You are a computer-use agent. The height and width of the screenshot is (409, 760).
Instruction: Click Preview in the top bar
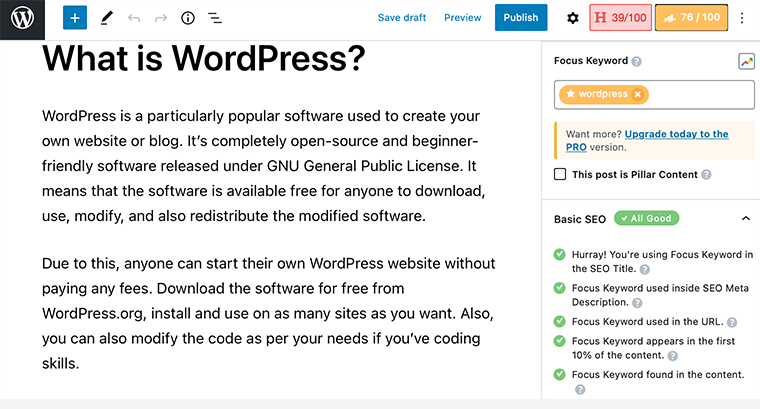(x=462, y=18)
